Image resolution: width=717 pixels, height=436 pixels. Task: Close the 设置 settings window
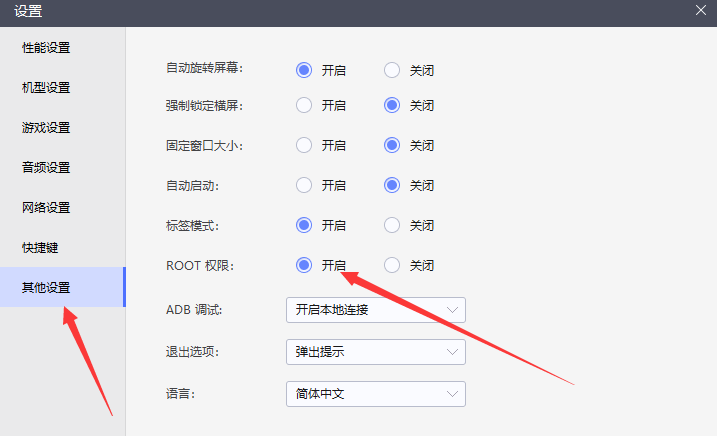(701, 10)
